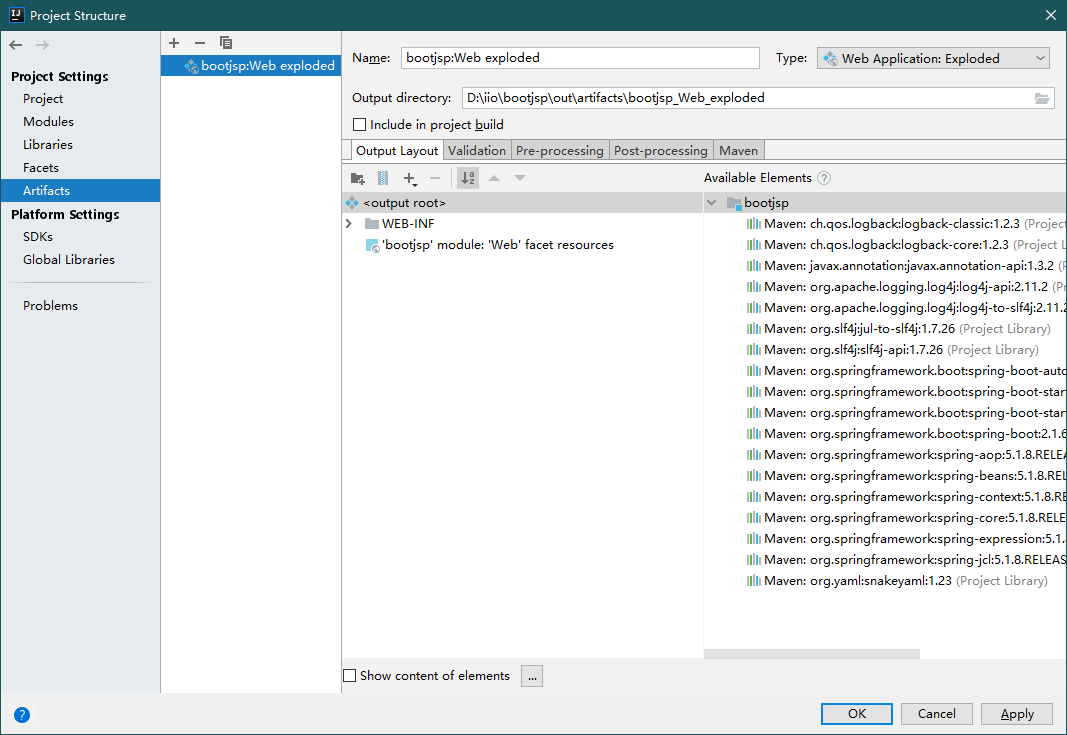Open the Maven tab

[738, 150]
